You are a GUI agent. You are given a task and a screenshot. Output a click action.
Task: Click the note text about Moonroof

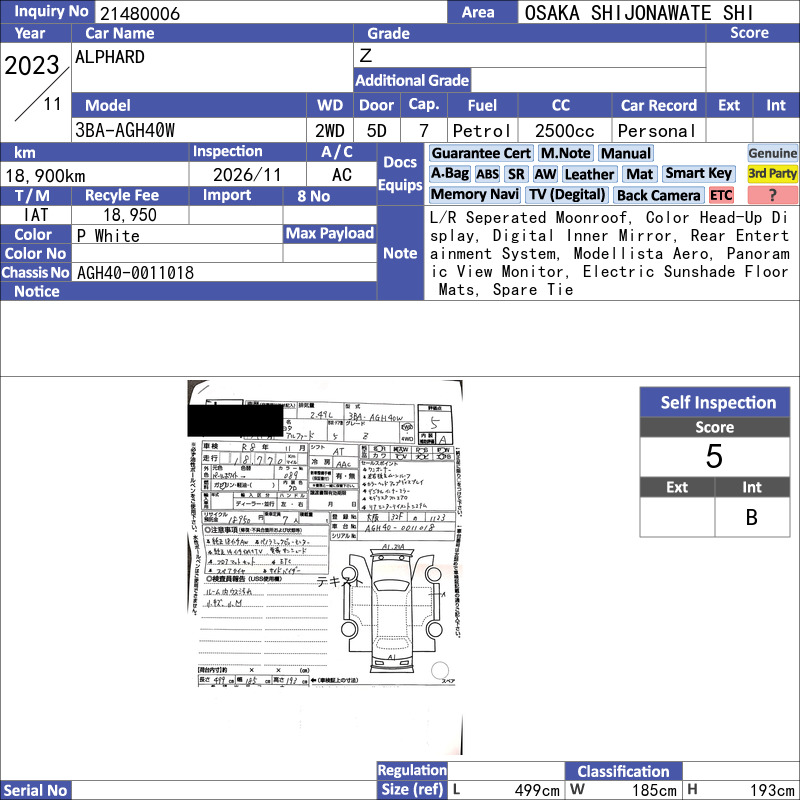click(609, 254)
